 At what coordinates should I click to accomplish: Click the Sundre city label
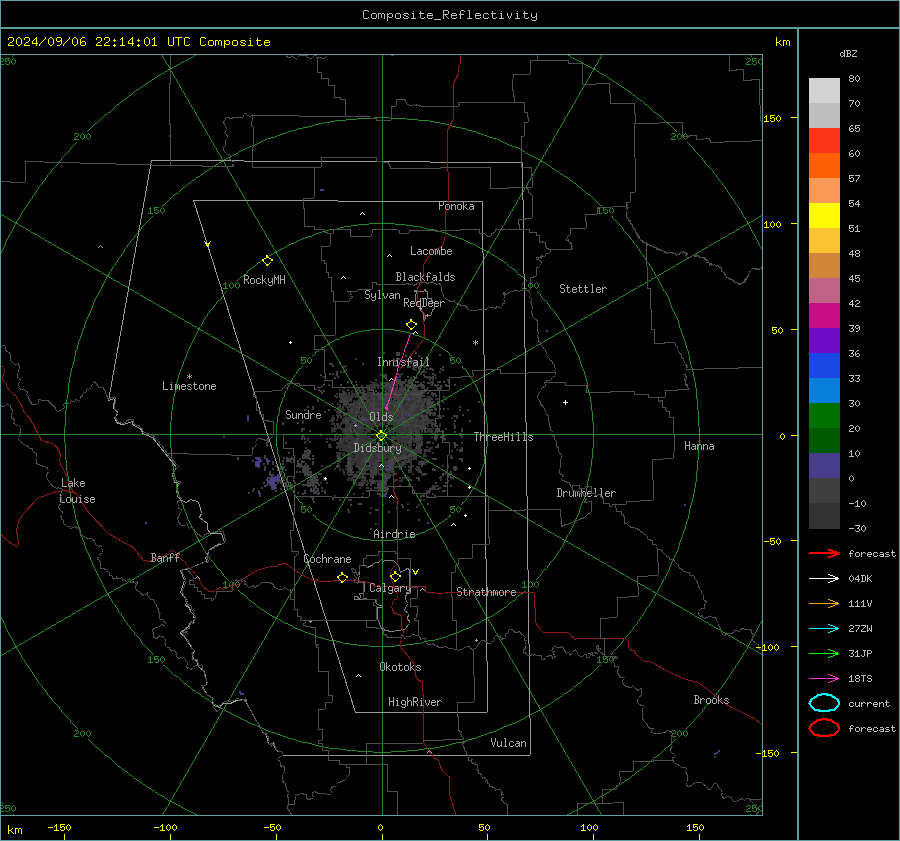(x=303, y=414)
